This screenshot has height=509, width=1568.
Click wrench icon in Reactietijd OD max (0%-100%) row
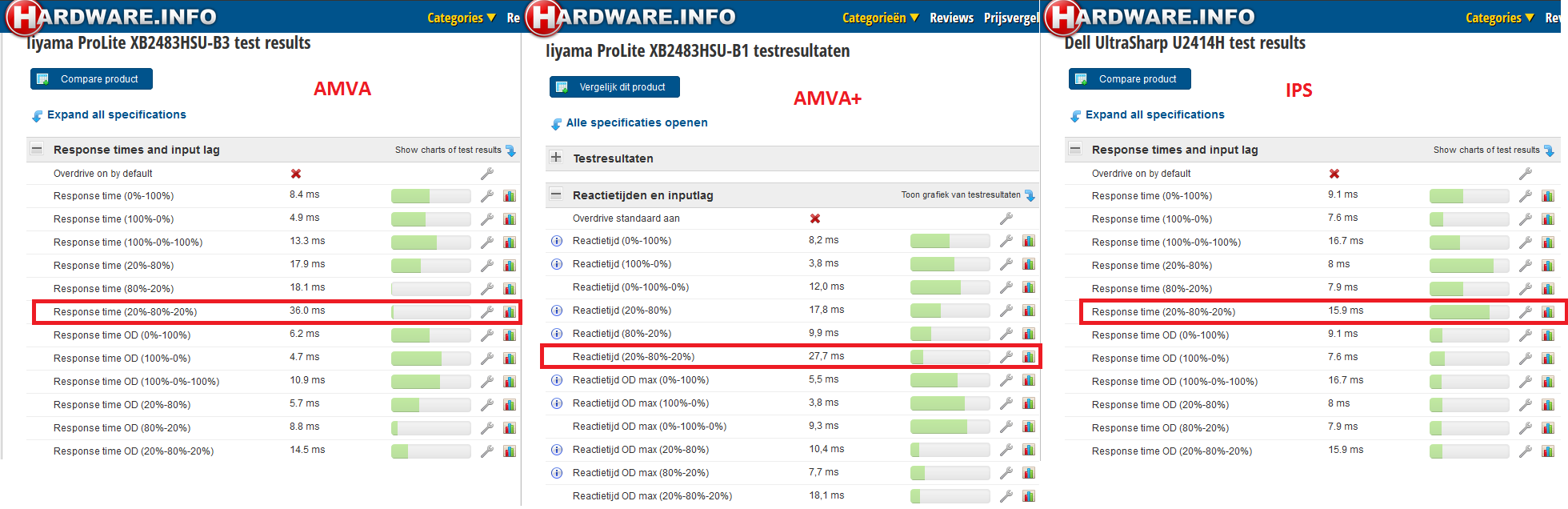(1006, 380)
